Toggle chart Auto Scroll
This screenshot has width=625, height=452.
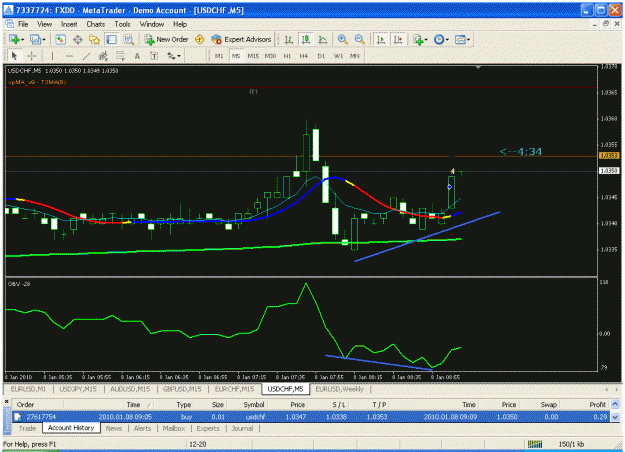click(381, 39)
